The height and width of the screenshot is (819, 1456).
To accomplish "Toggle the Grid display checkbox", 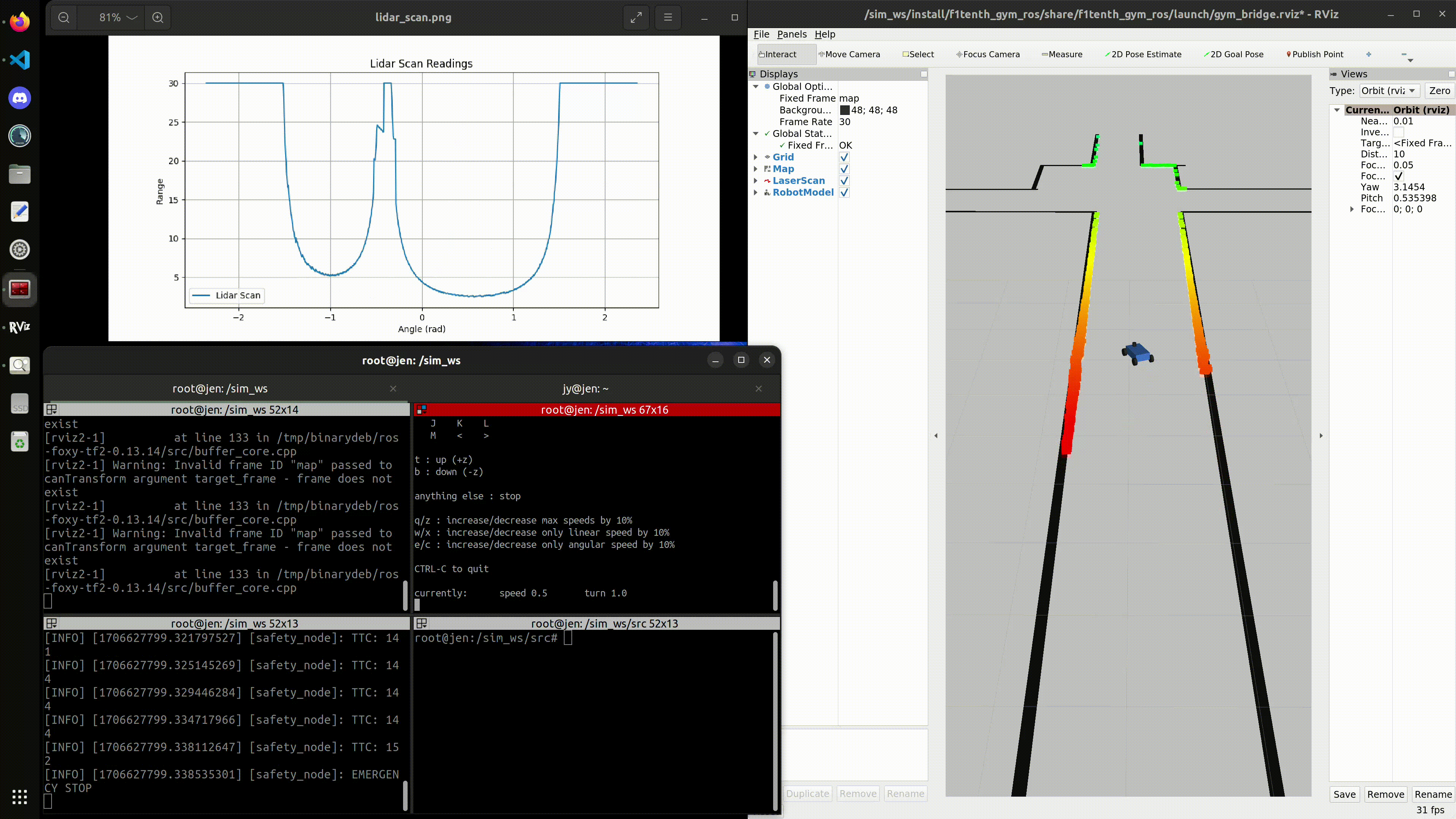I will 844,157.
